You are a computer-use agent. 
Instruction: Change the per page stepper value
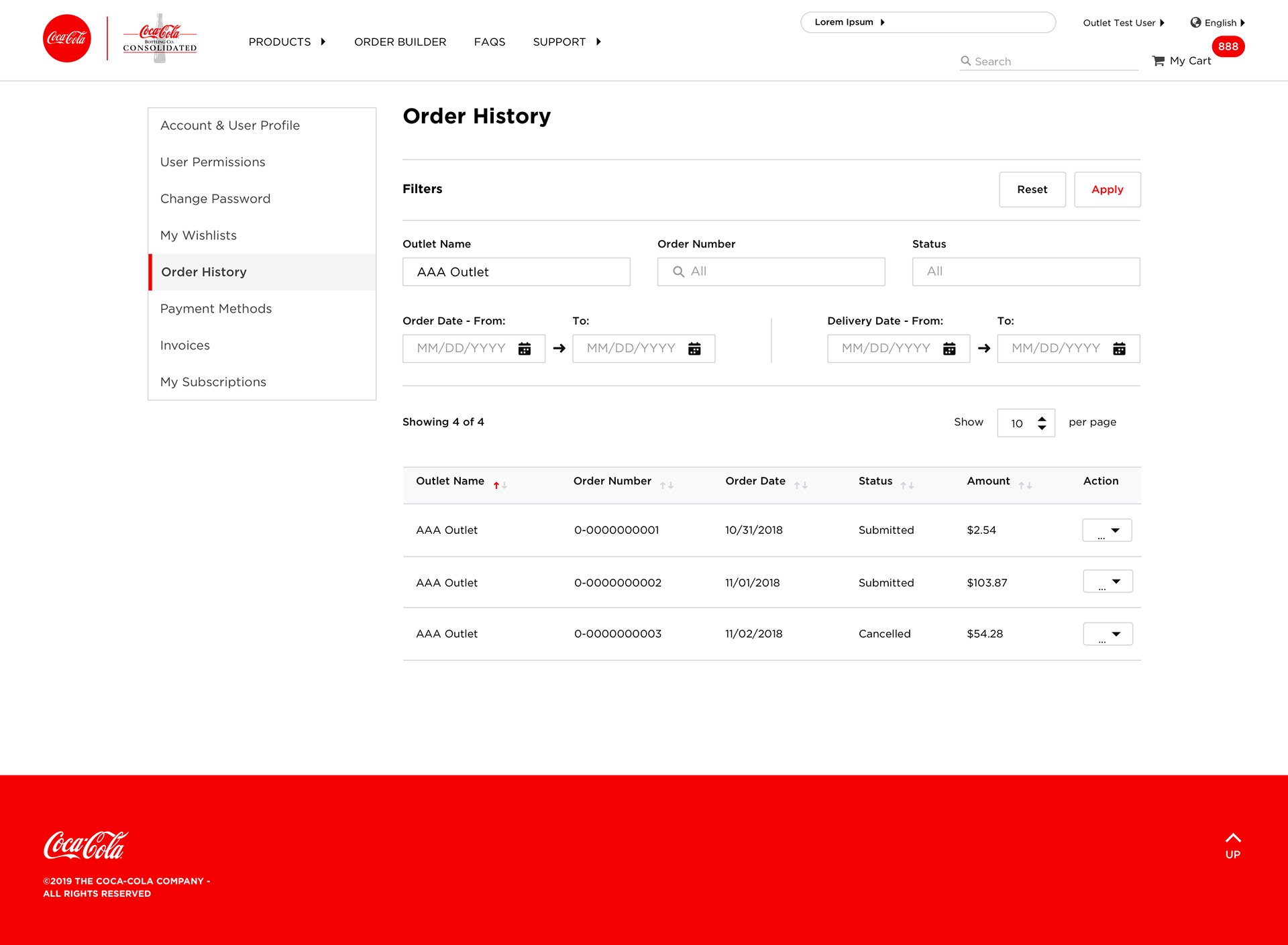(1042, 423)
